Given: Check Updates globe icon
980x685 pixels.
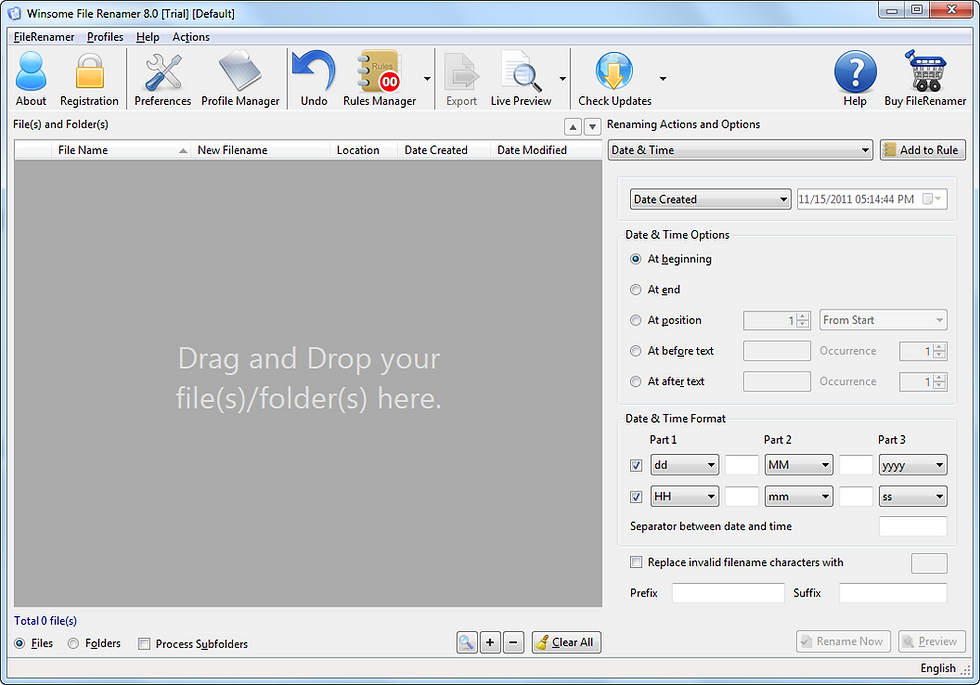Looking at the screenshot, I should 614,79.
